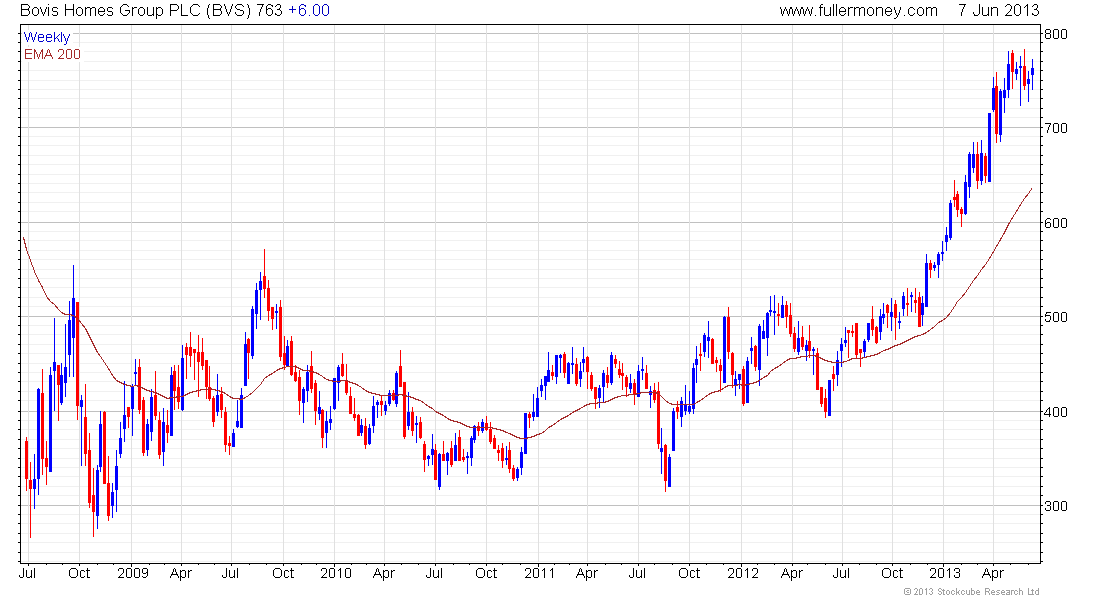Click the 'Oct' label just before 2012
1100x600 pixels.
689,573
